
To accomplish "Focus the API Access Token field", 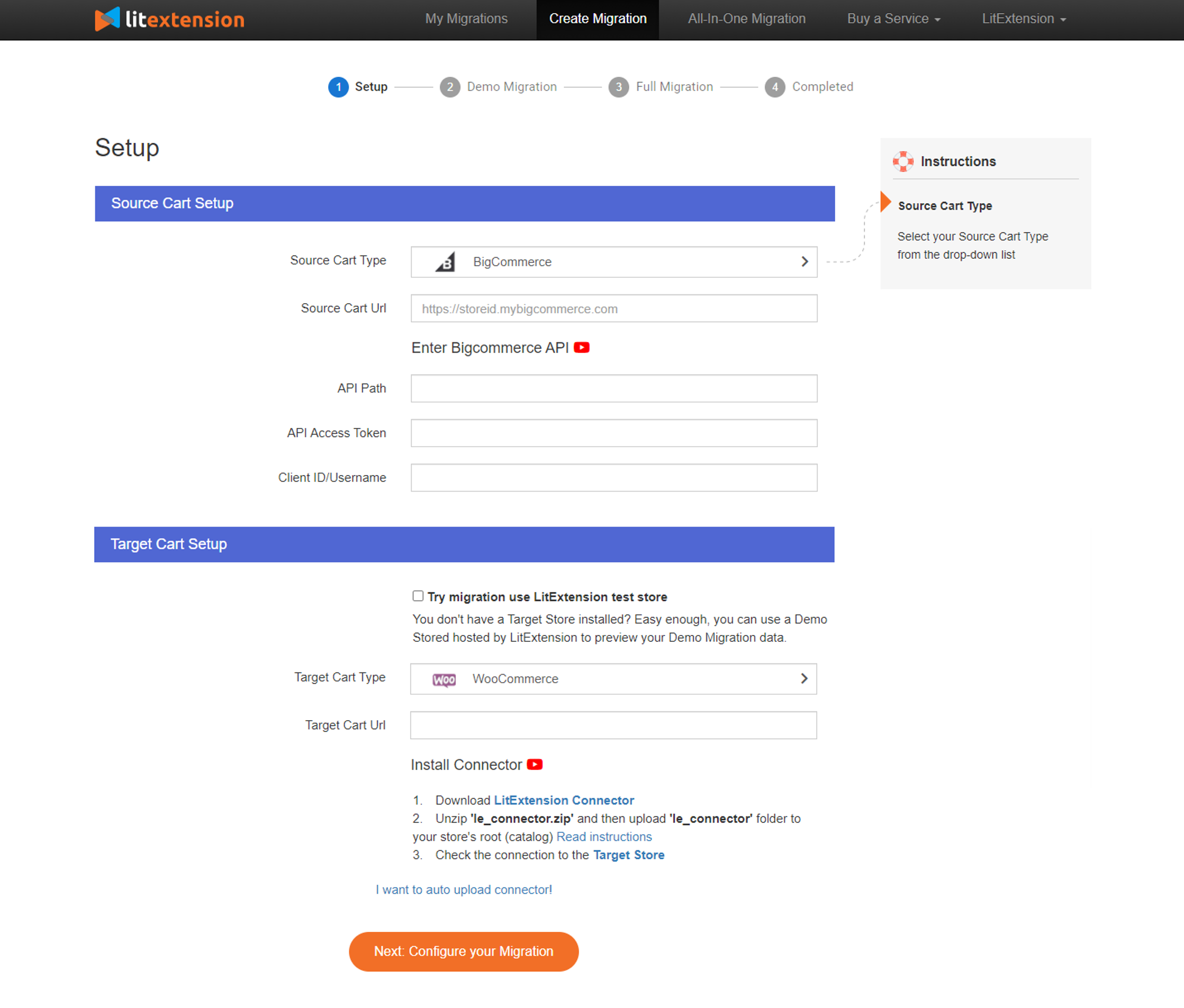I will [614, 433].
